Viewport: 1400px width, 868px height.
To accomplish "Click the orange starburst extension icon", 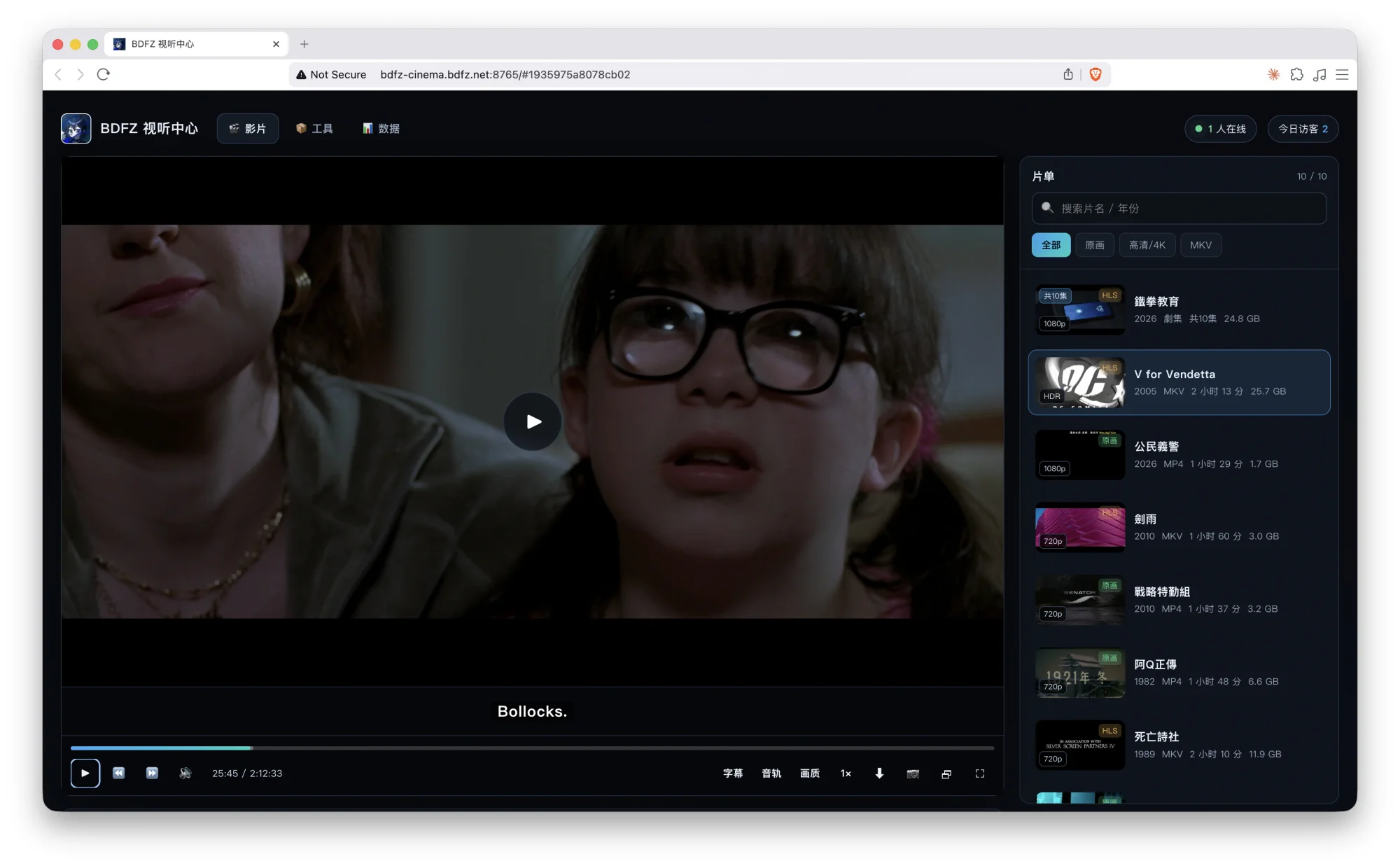I will [1274, 74].
